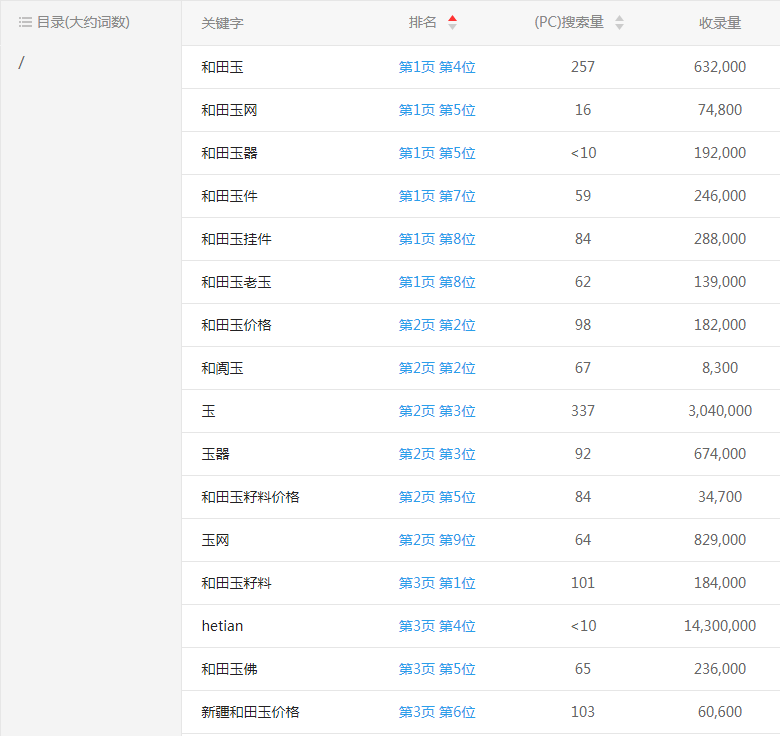The height and width of the screenshot is (736, 780).
Task: Open the ranking link for 和田玉挂件
Action: 437,239
